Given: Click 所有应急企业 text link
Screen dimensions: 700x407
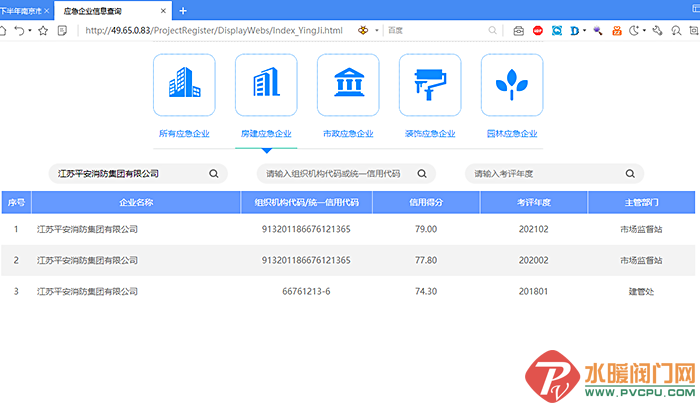Looking at the screenshot, I should point(184,133).
